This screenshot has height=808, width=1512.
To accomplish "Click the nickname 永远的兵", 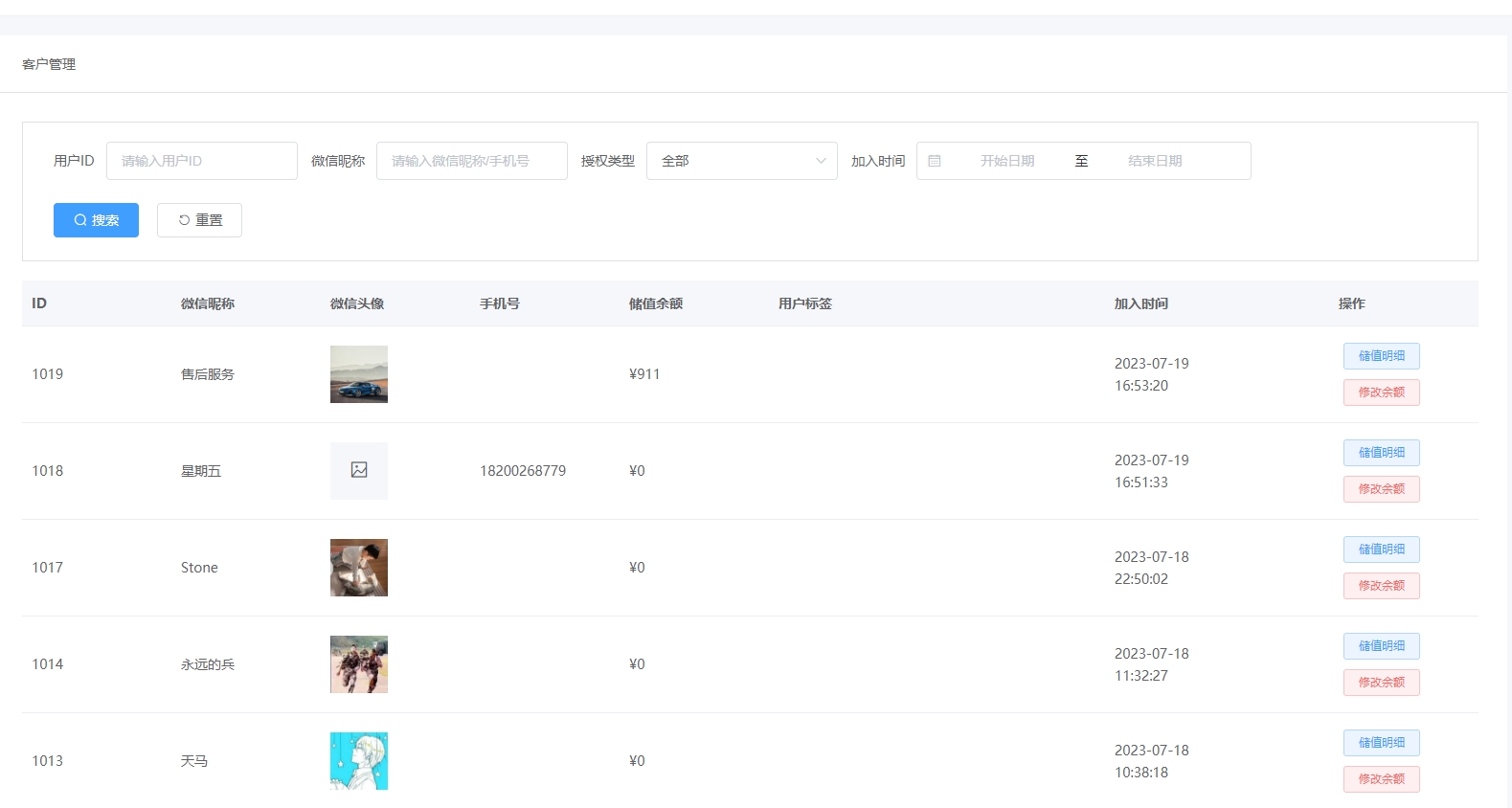I will point(208,664).
